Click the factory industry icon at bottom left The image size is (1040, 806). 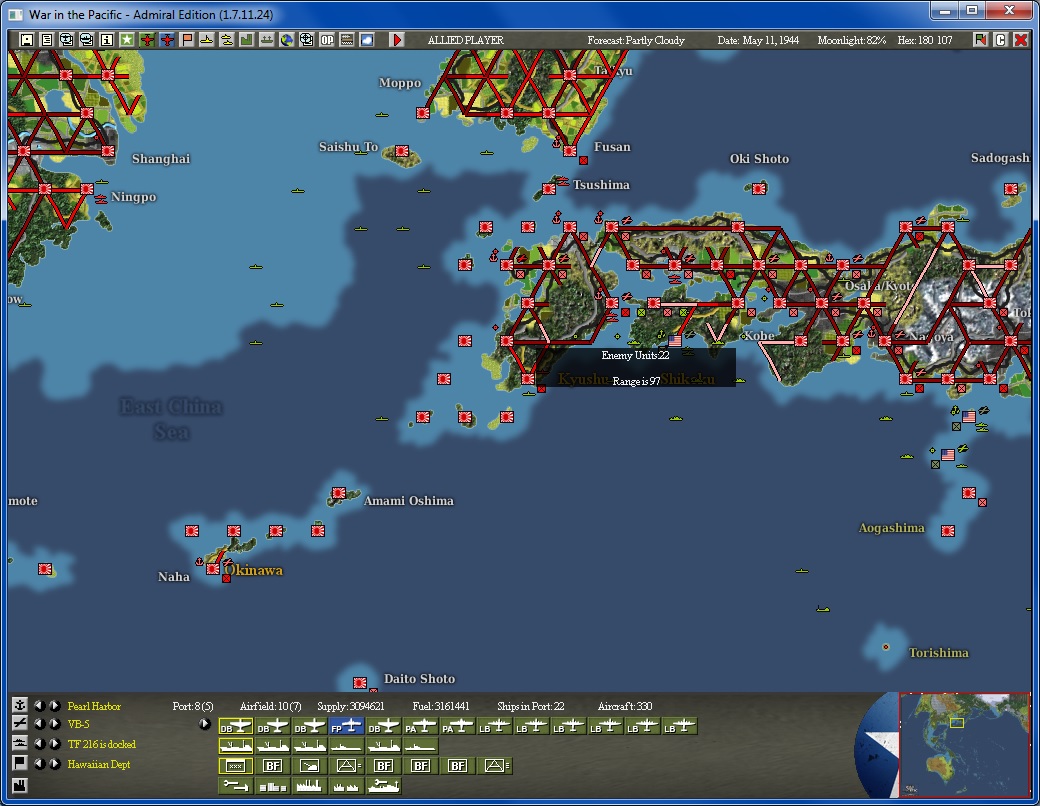(20, 786)
